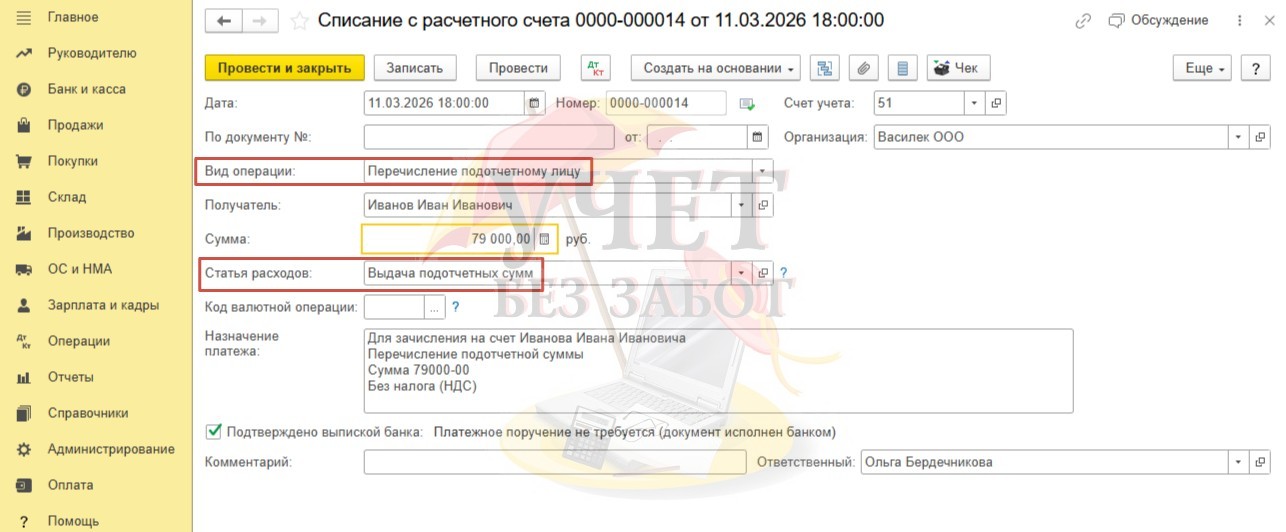Screen dimensions: 1286x532
Task: Open Банк и касса coin icon
Action: point(24,89)
